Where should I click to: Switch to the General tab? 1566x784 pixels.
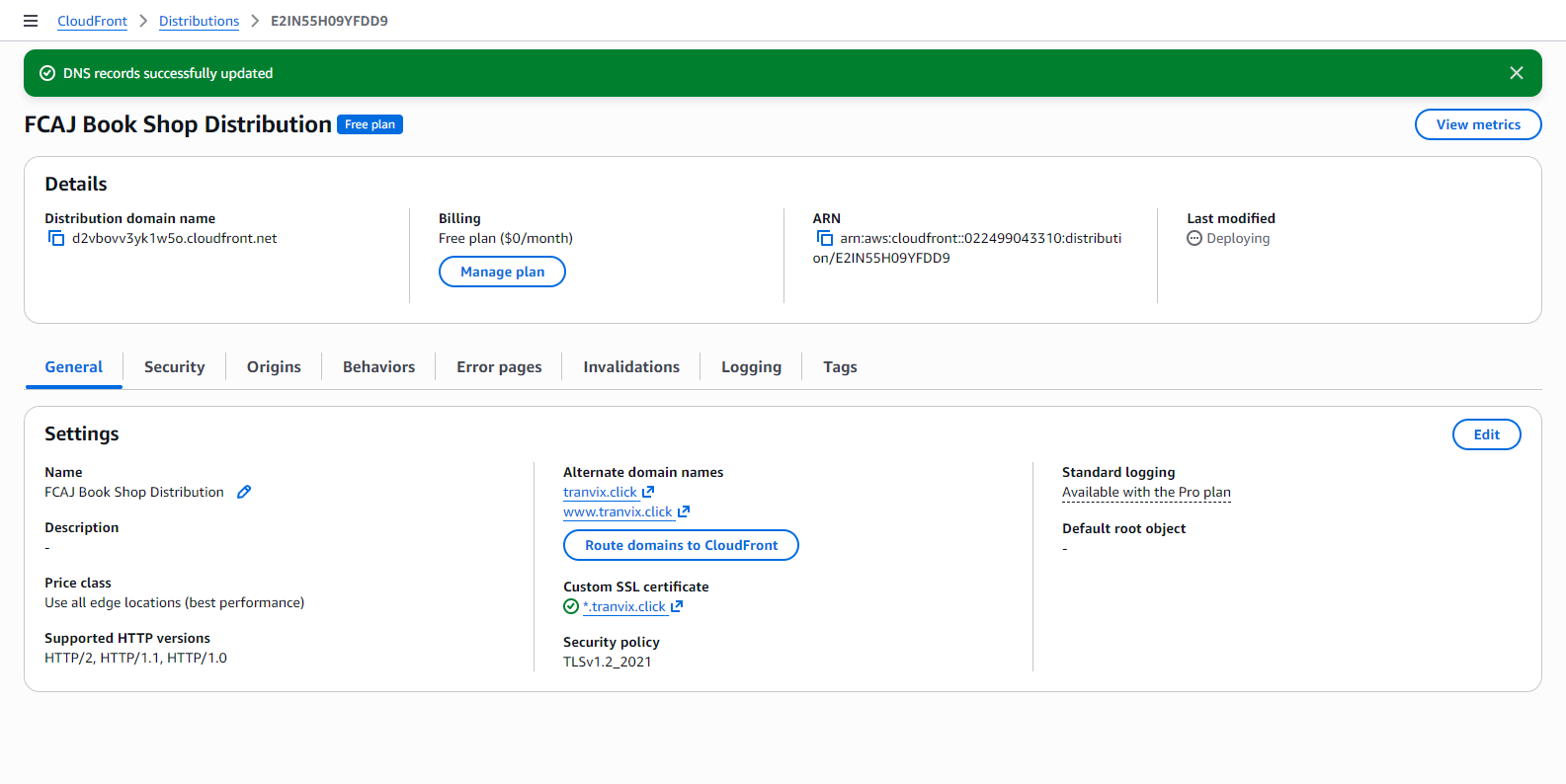pos(74,367)
